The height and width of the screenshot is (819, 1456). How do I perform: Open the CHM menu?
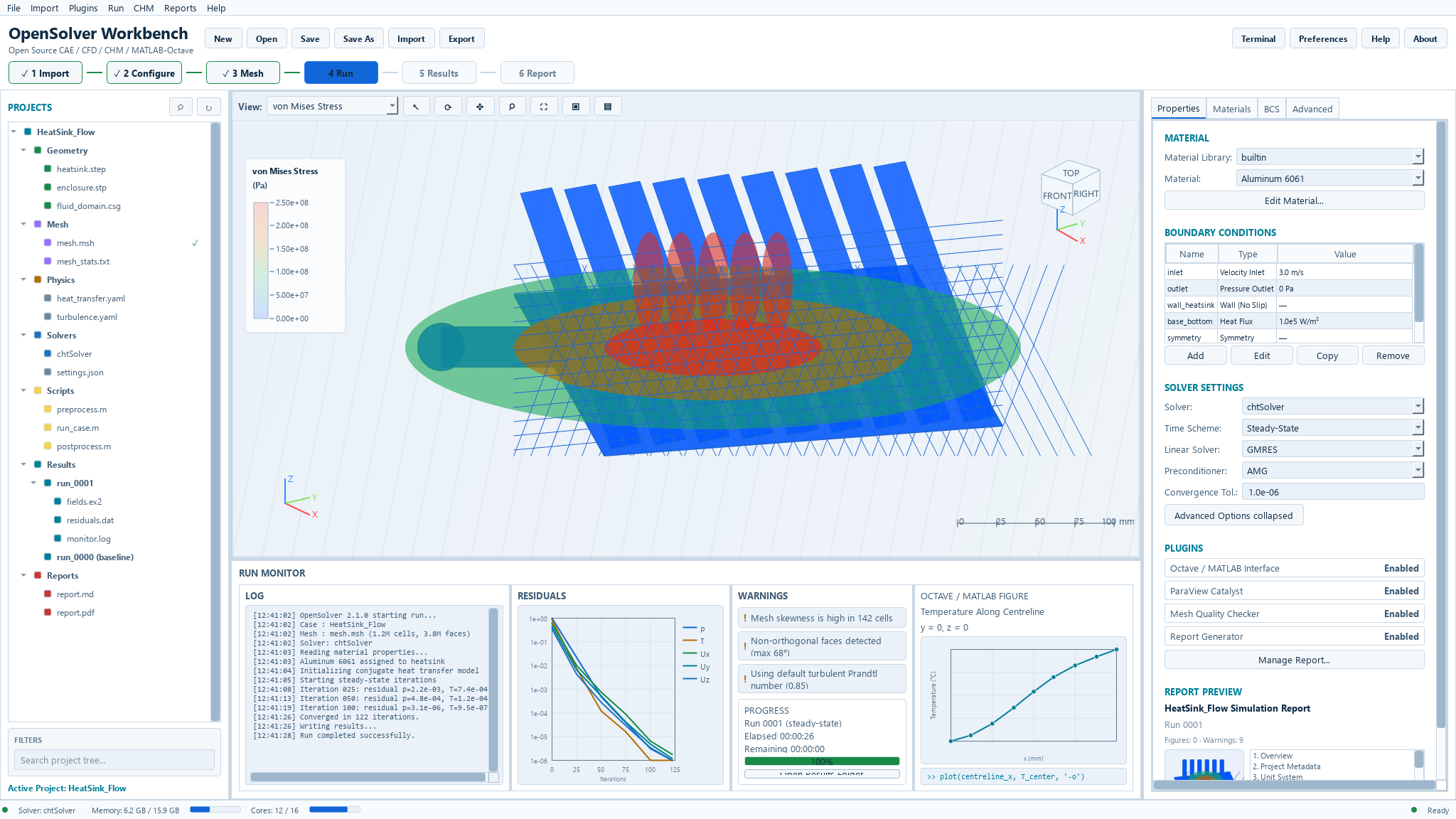tap(144, 8)
